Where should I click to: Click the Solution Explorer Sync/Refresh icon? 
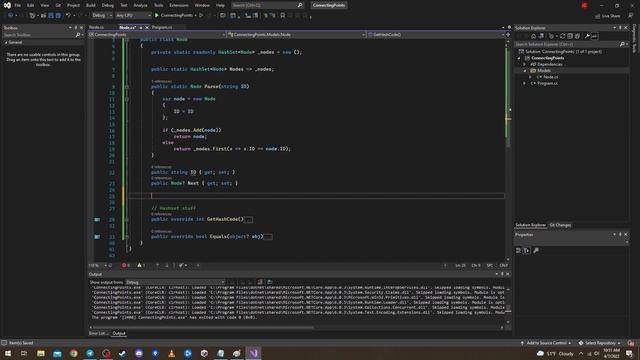562,36
